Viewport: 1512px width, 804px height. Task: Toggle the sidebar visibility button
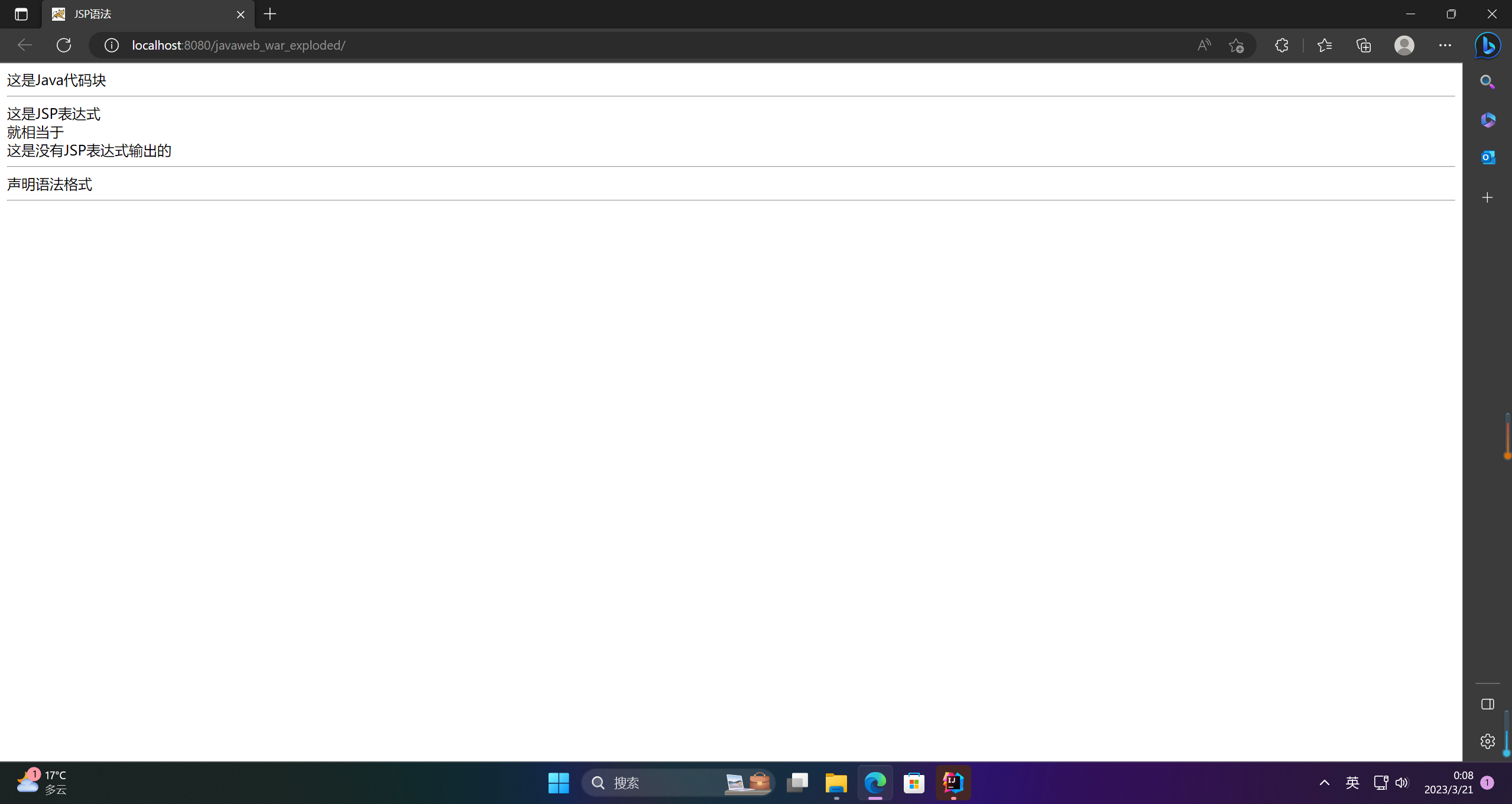tap(1487, 704)
